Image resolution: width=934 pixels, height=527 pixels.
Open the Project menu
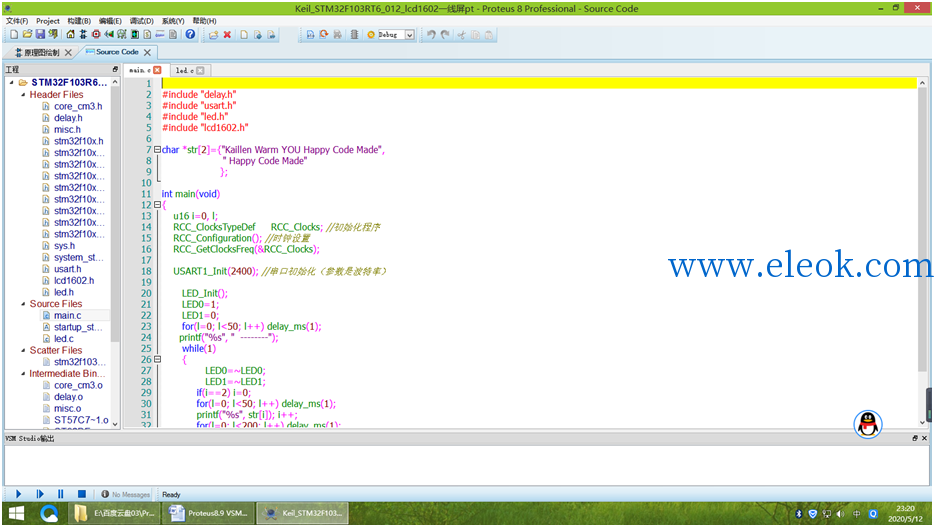coord(48,21)
